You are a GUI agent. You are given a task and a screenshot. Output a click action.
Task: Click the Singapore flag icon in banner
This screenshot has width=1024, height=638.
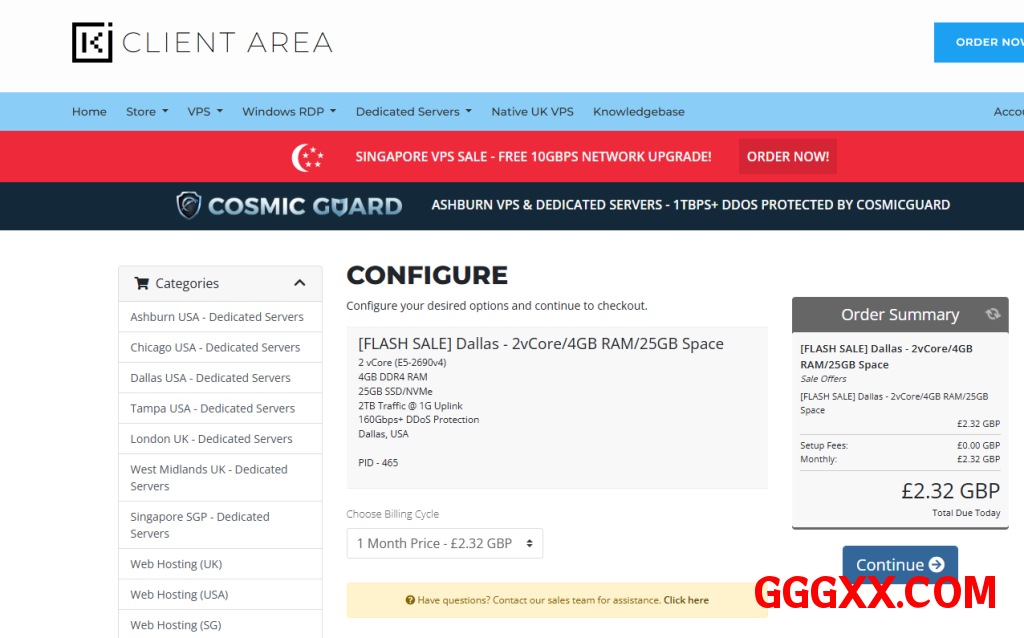pyautogui.click(x=308, y=156)
